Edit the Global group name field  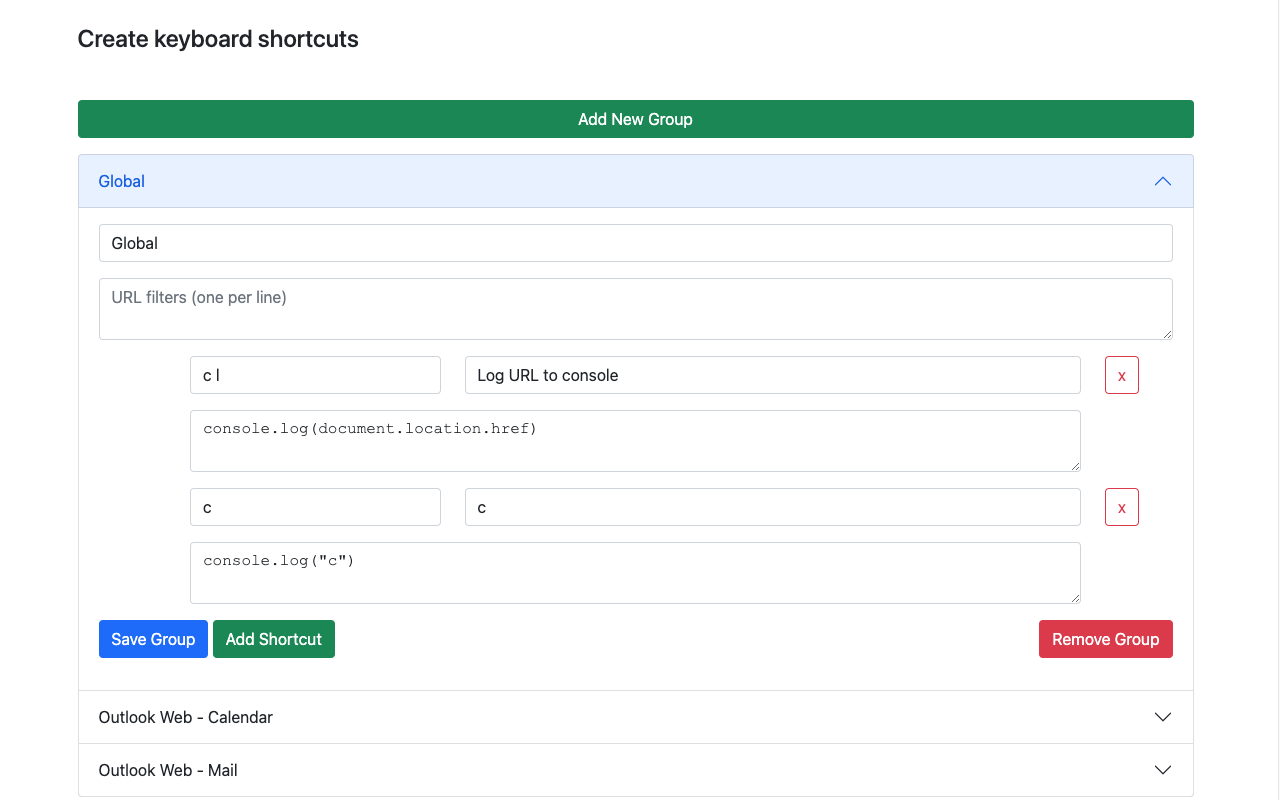coord(635,243)
